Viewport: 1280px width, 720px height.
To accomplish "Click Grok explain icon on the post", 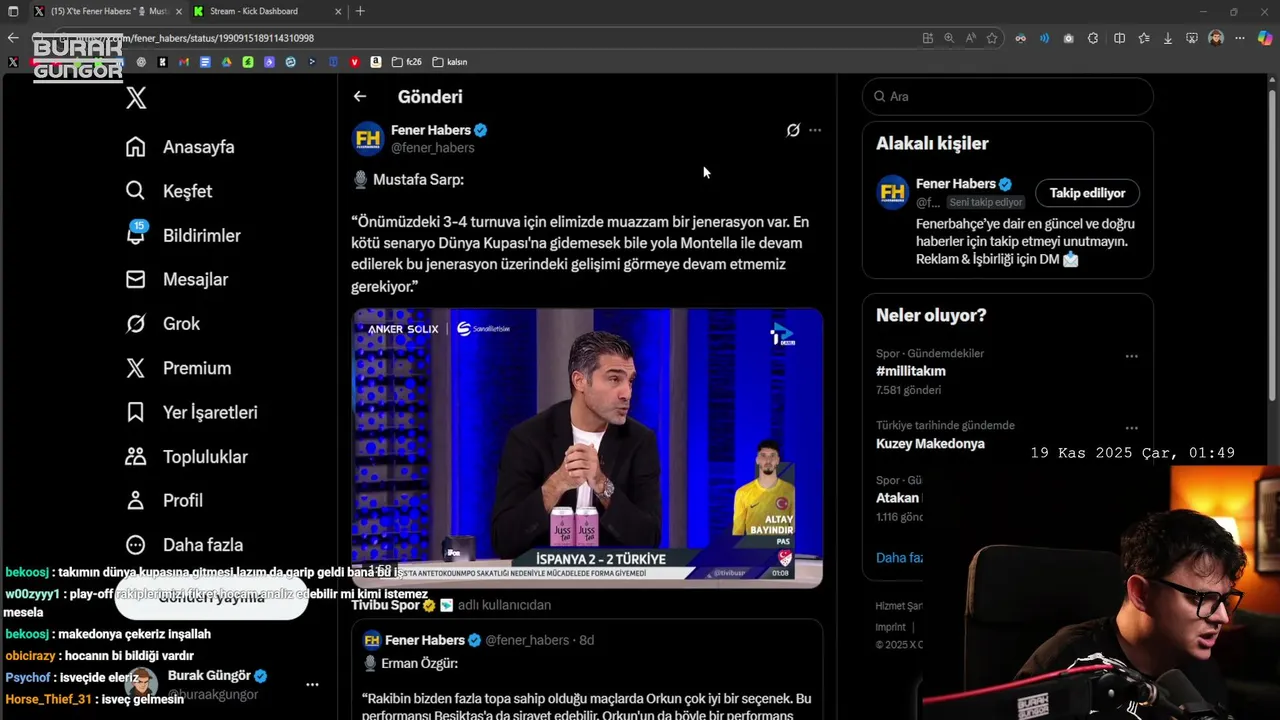I will pyautogui.click(x=793, y=130).
